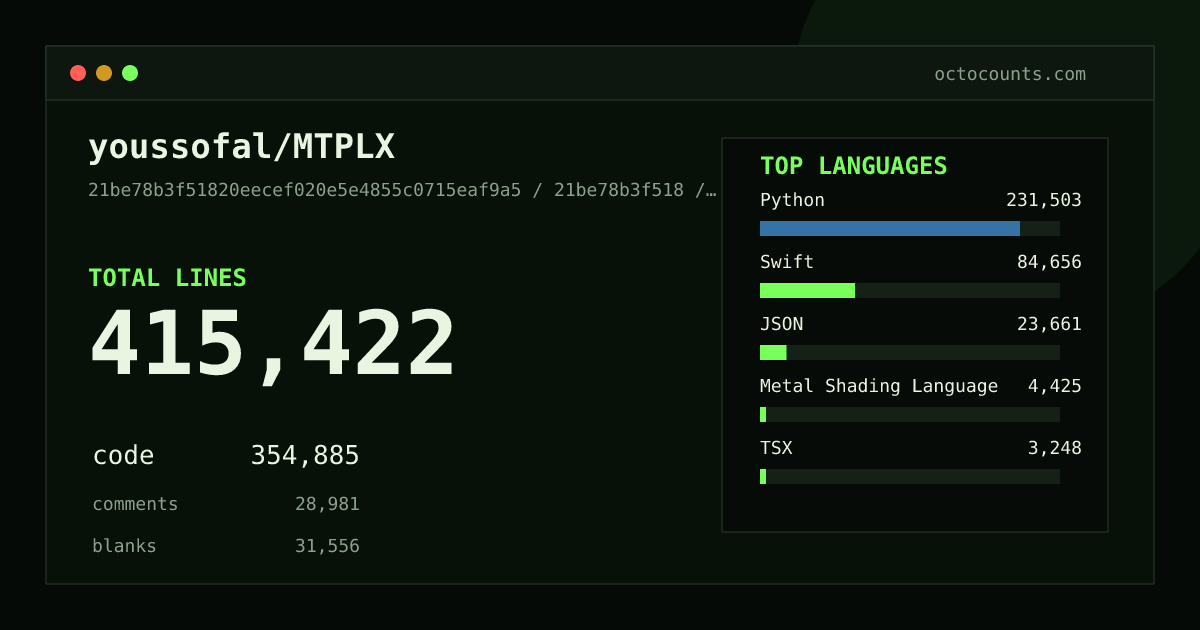Image resolution: width=1200 pixels, height=630 pixels.
Task: Select the 28,981 comments count
Action: (x=327, y=504)
